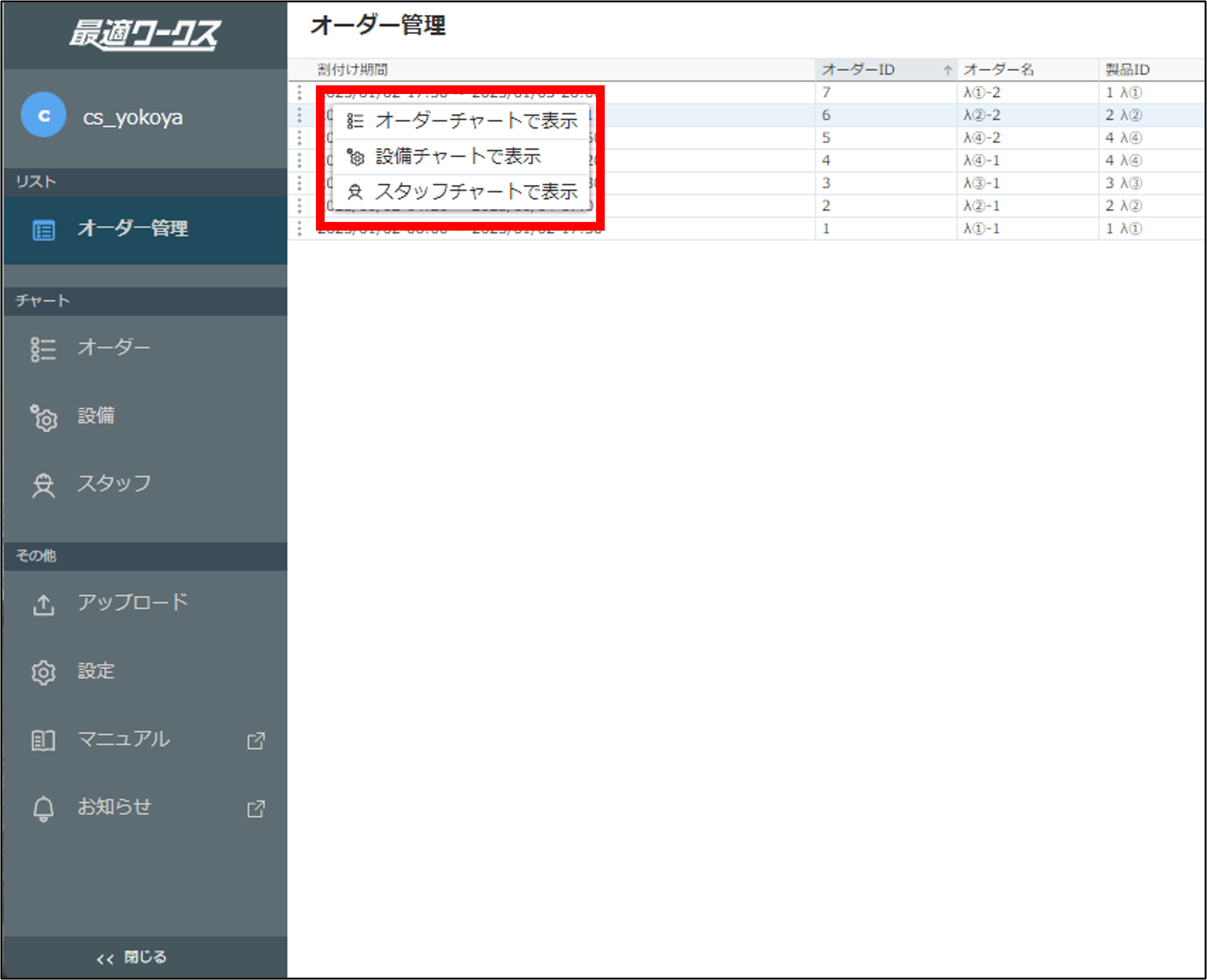Click the cs_yokoya username
The height and width of the screenshot is (980, 1207).
click(133, 117)
